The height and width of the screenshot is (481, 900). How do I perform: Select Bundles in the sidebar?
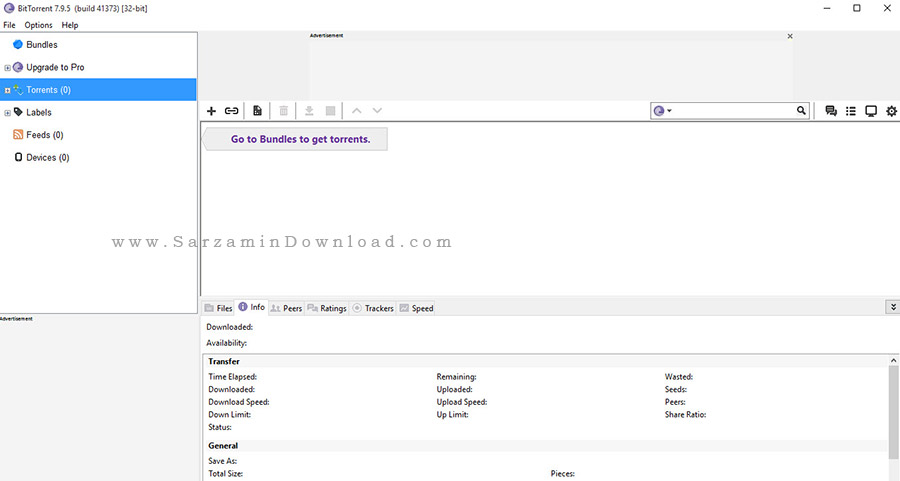pyautogui.click(x=42, y=45)
